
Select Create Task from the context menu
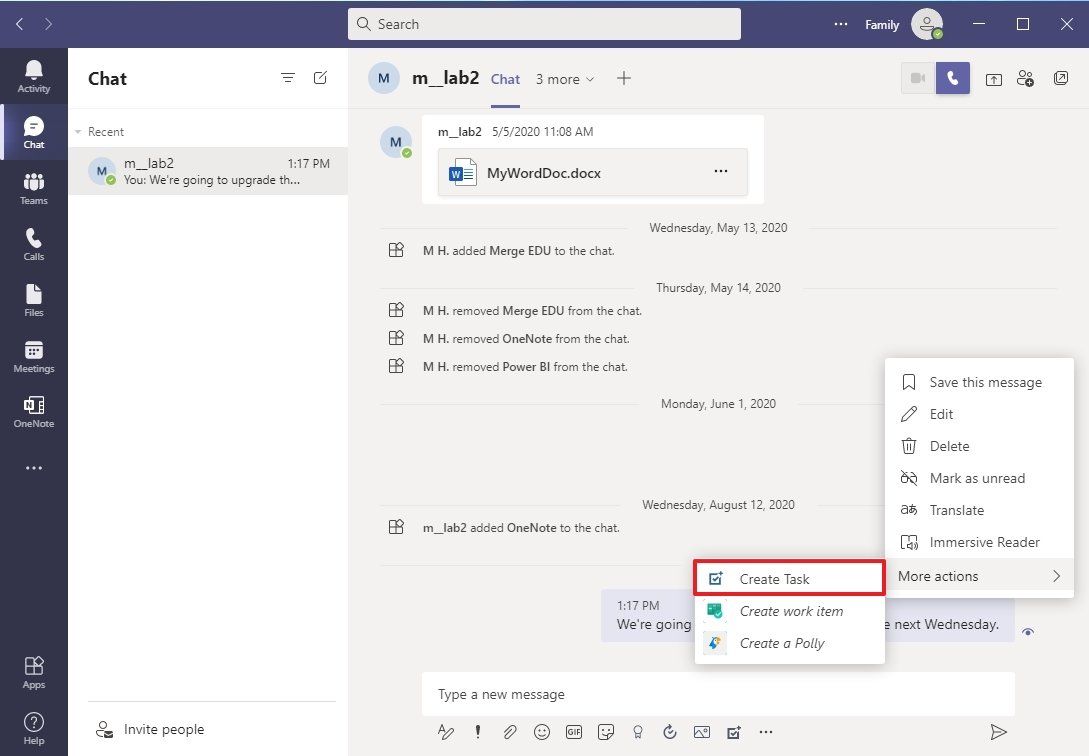pyautogui.click(x=789, y=578)
